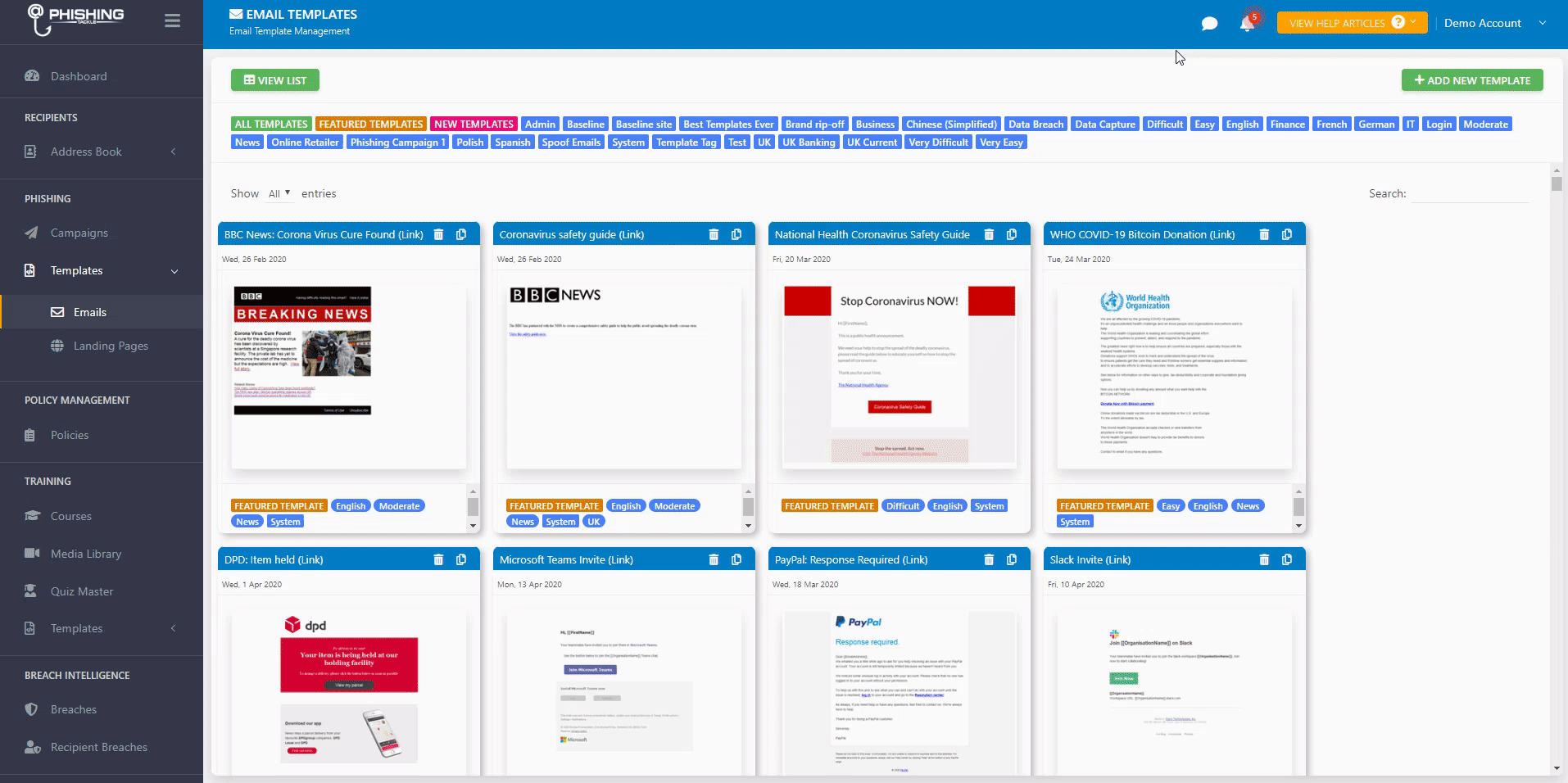Open the Demo Account dropdown
The height and width of the screenshot is (783, 1568).
(x=1495, y=23)
